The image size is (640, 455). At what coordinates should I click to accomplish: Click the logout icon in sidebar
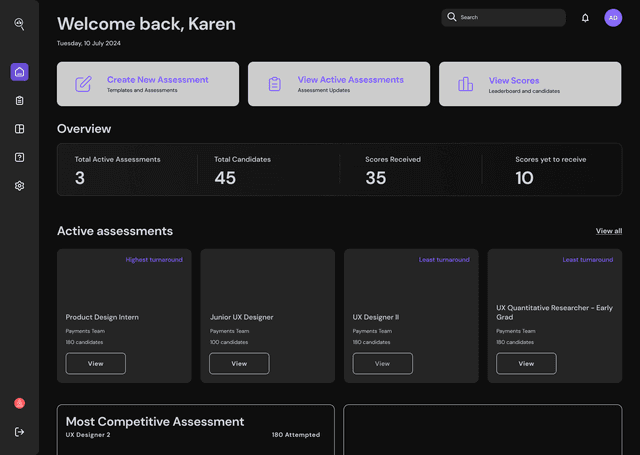click(x=19, y=432)
